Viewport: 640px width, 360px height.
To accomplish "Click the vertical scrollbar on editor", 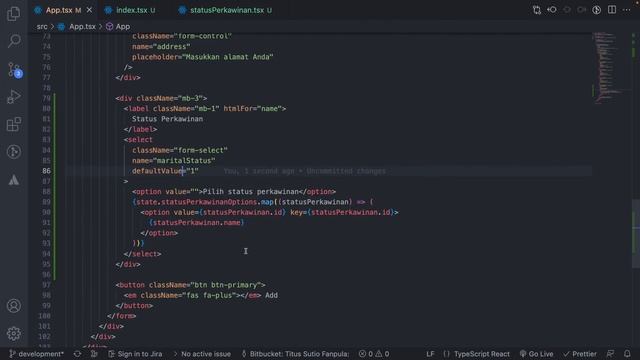I will point(636,233).
